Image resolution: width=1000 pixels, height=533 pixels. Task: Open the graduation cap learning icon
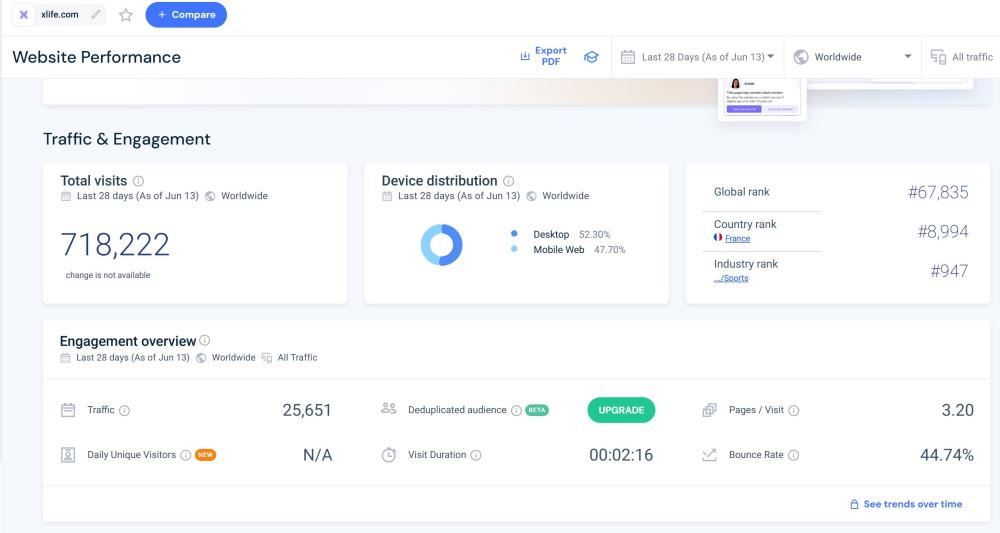[x=591, y=57]
